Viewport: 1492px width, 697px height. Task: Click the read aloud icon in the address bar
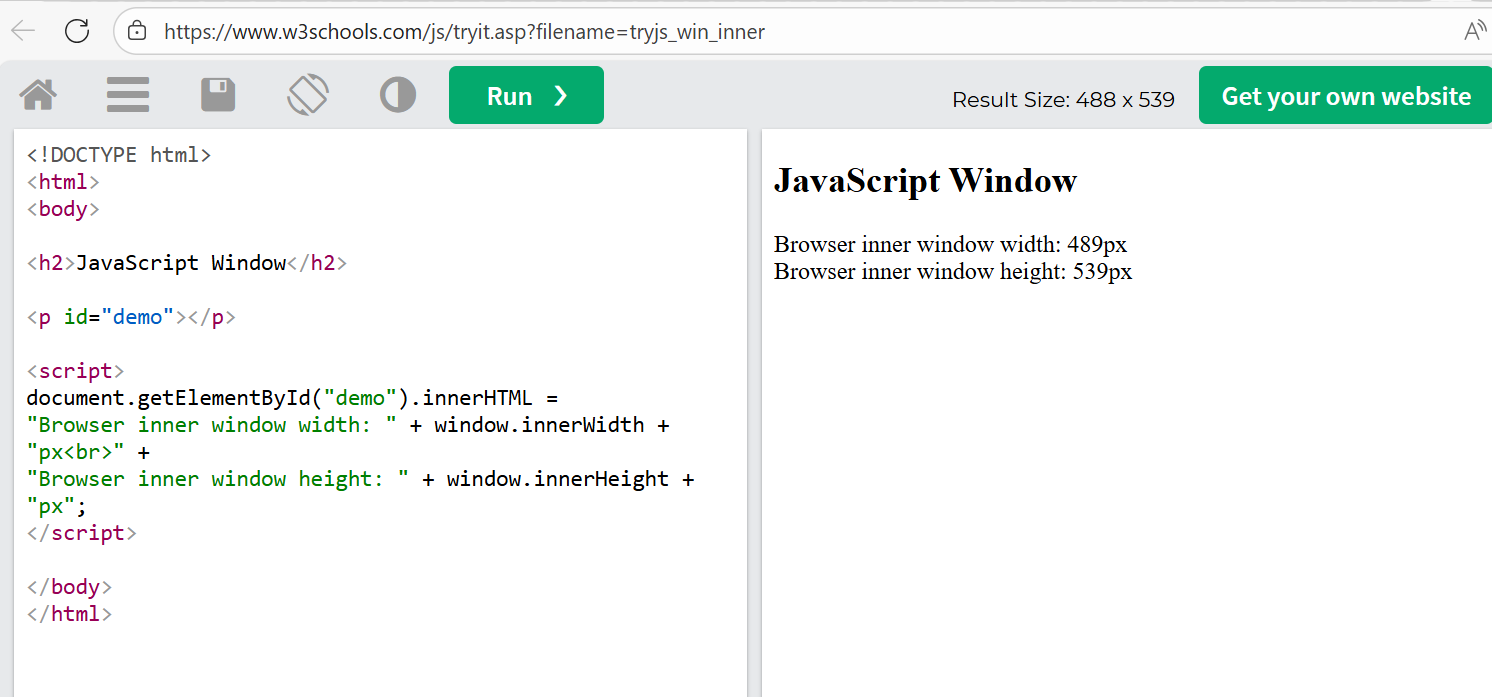(x=1474, y=31)
